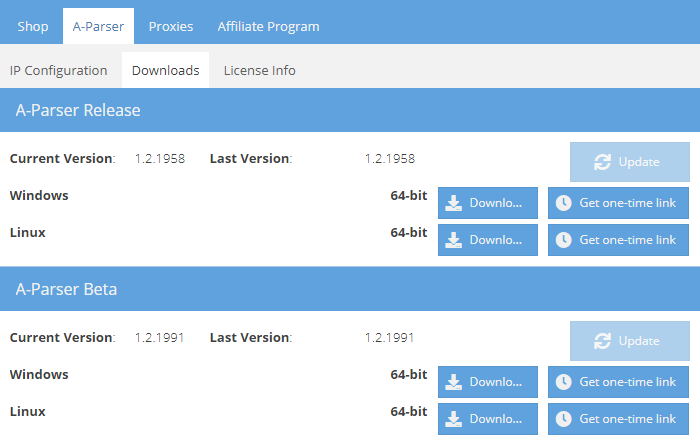Click download icon for Beta Windows 64-bit

[x=454, y=382]
